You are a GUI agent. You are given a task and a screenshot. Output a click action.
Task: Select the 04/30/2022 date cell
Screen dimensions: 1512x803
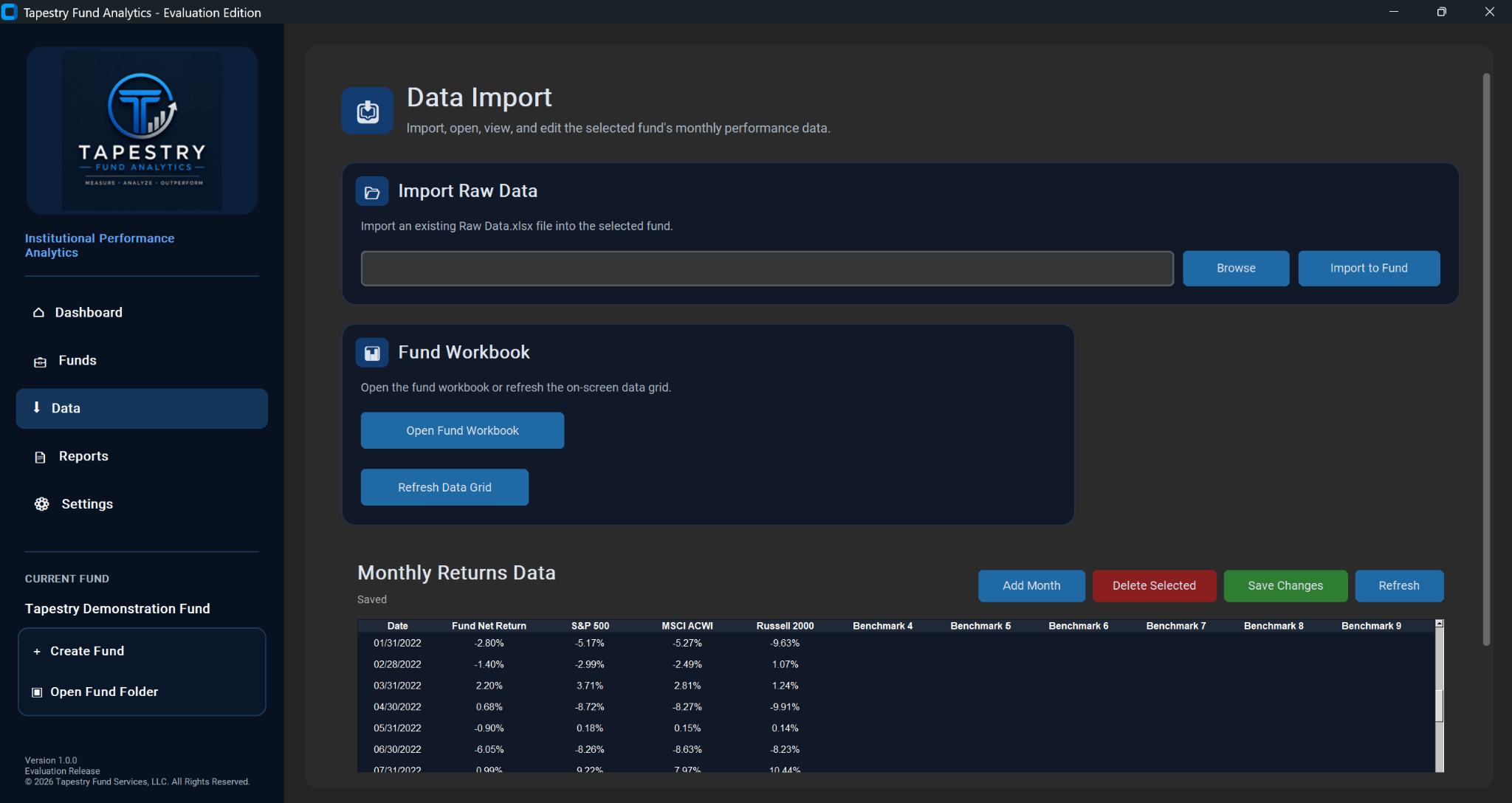(397, 707)
